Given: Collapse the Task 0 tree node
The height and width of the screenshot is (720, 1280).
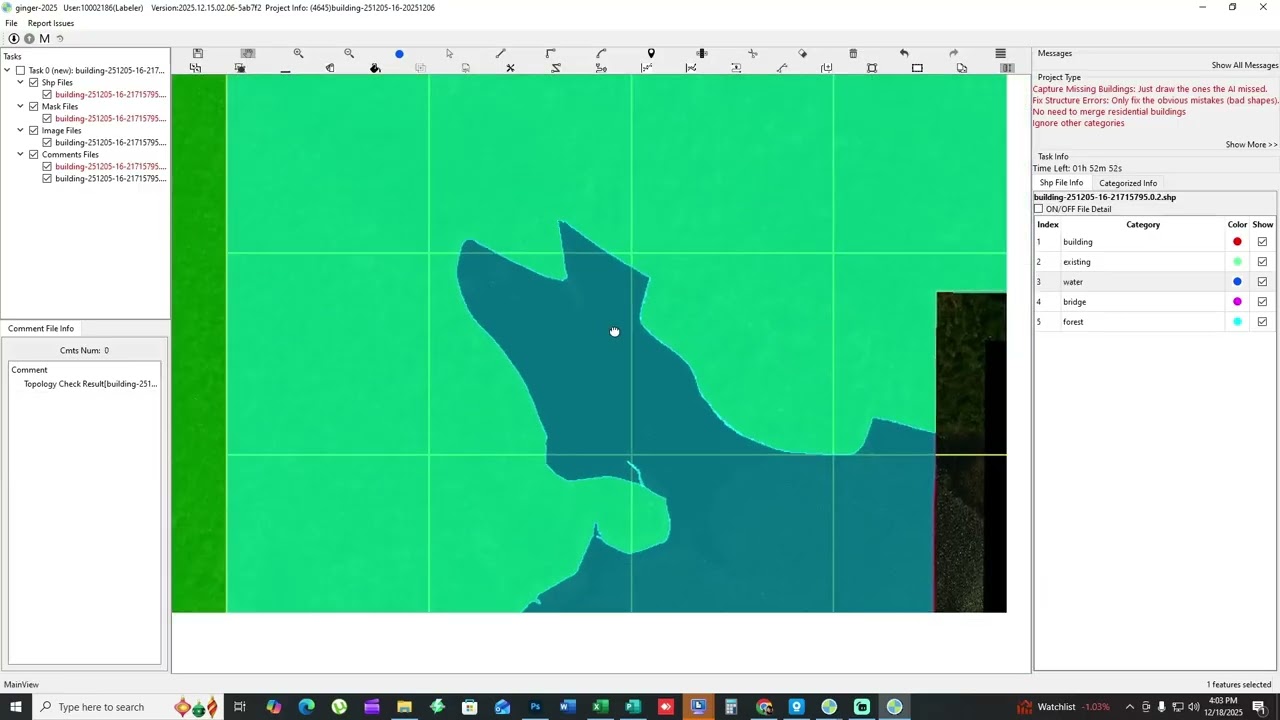Looking at the screenshot, I should point(7,71).
